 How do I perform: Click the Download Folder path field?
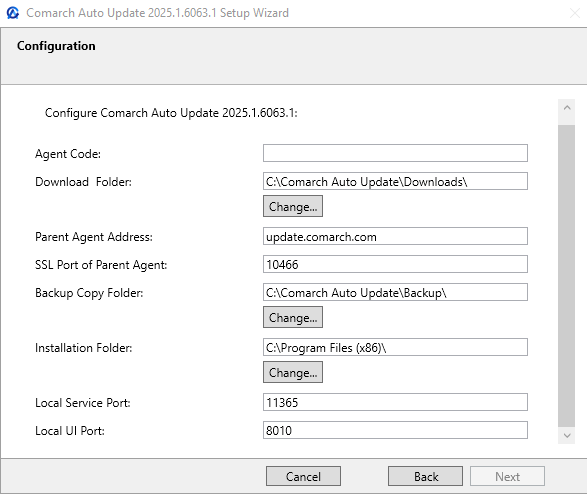coord(395,181)
